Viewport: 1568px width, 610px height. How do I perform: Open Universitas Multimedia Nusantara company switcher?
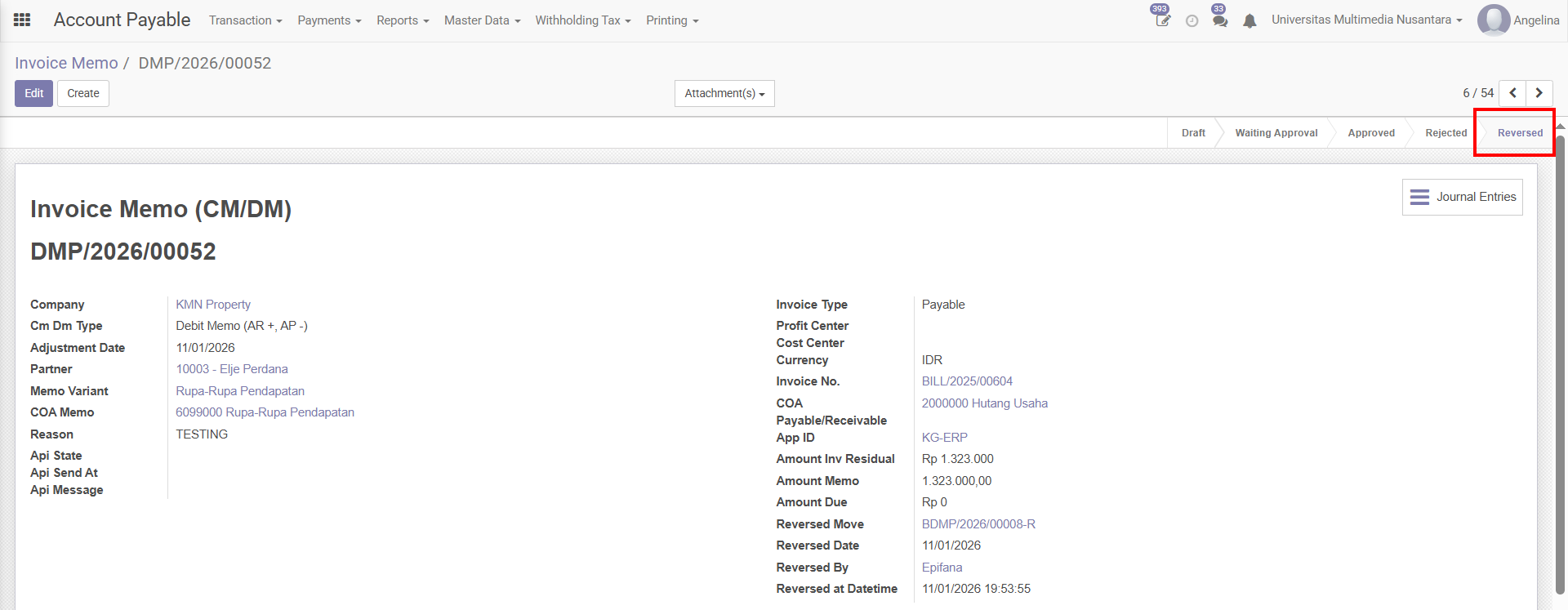[x=1366, y=20]
